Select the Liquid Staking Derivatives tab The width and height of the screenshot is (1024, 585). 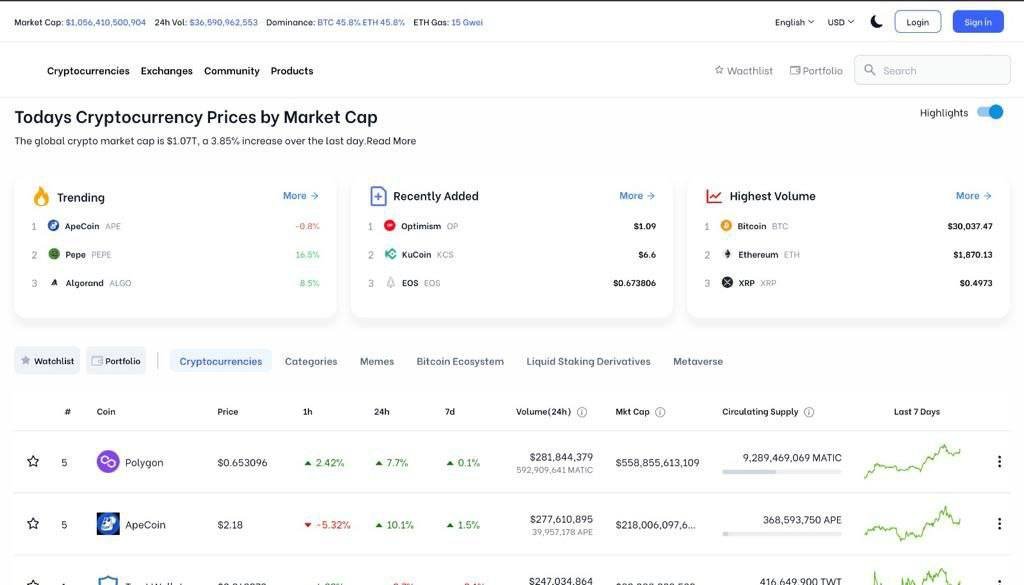click(588, 361)
